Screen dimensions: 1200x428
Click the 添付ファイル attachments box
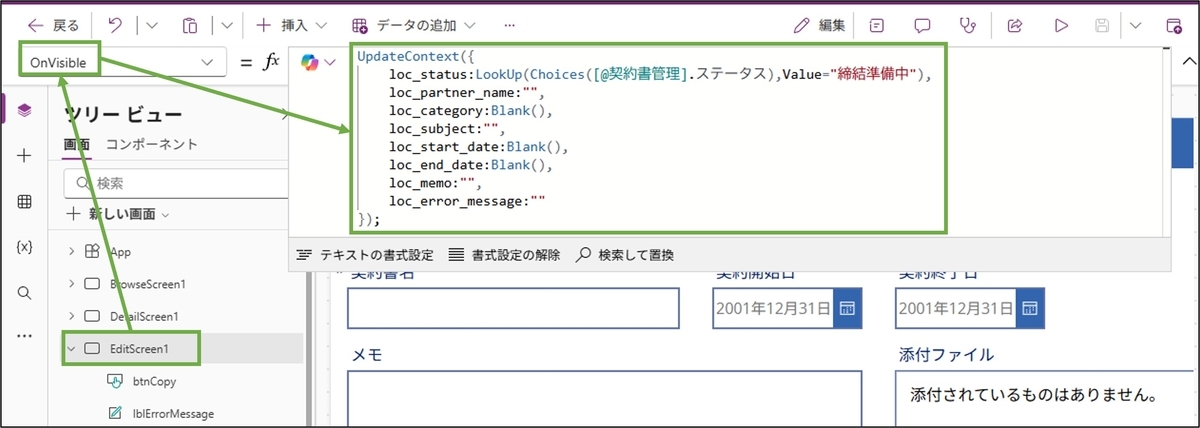pos(1044,399)
